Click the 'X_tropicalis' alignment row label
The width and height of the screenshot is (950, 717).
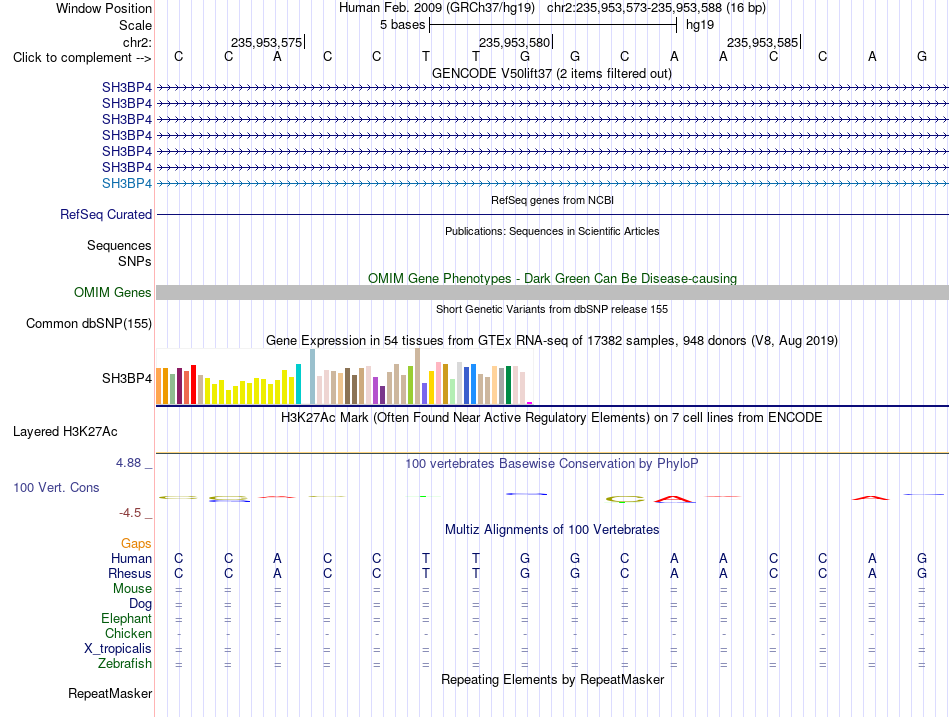point(118,649)
